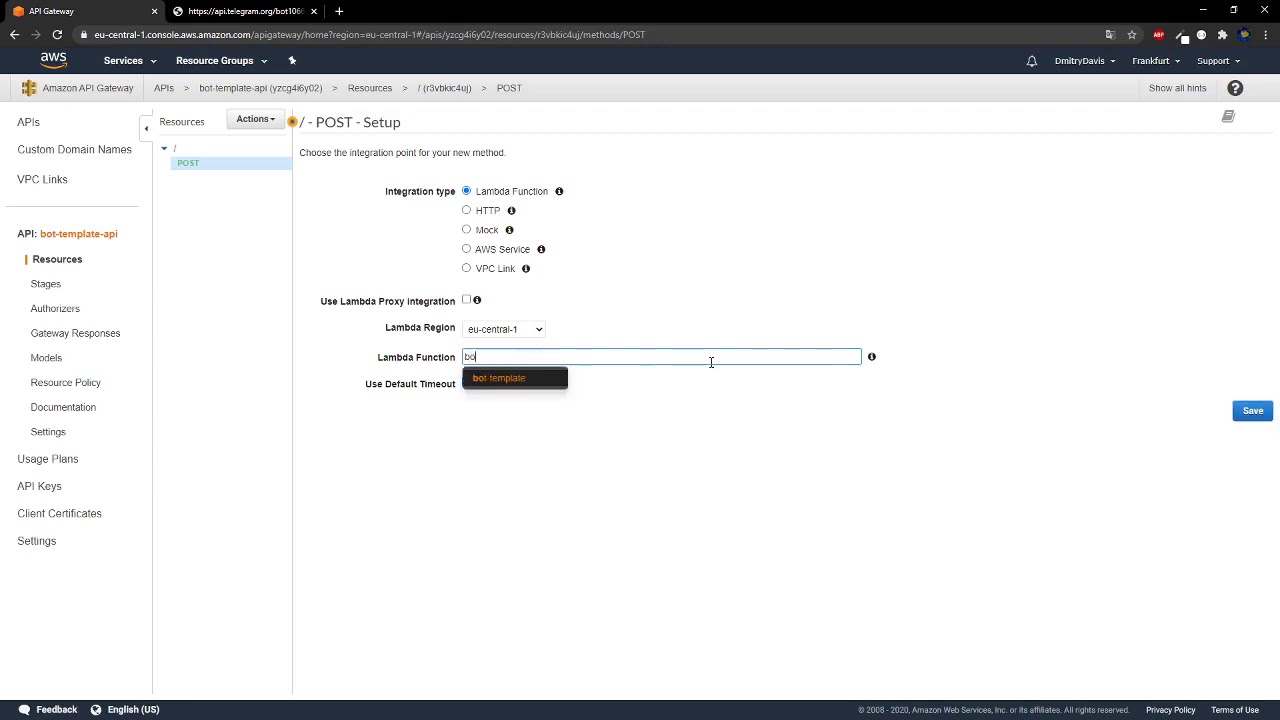Select HTTP integration type
This screenshot has height=720, width=1280.
click(466, 210)
